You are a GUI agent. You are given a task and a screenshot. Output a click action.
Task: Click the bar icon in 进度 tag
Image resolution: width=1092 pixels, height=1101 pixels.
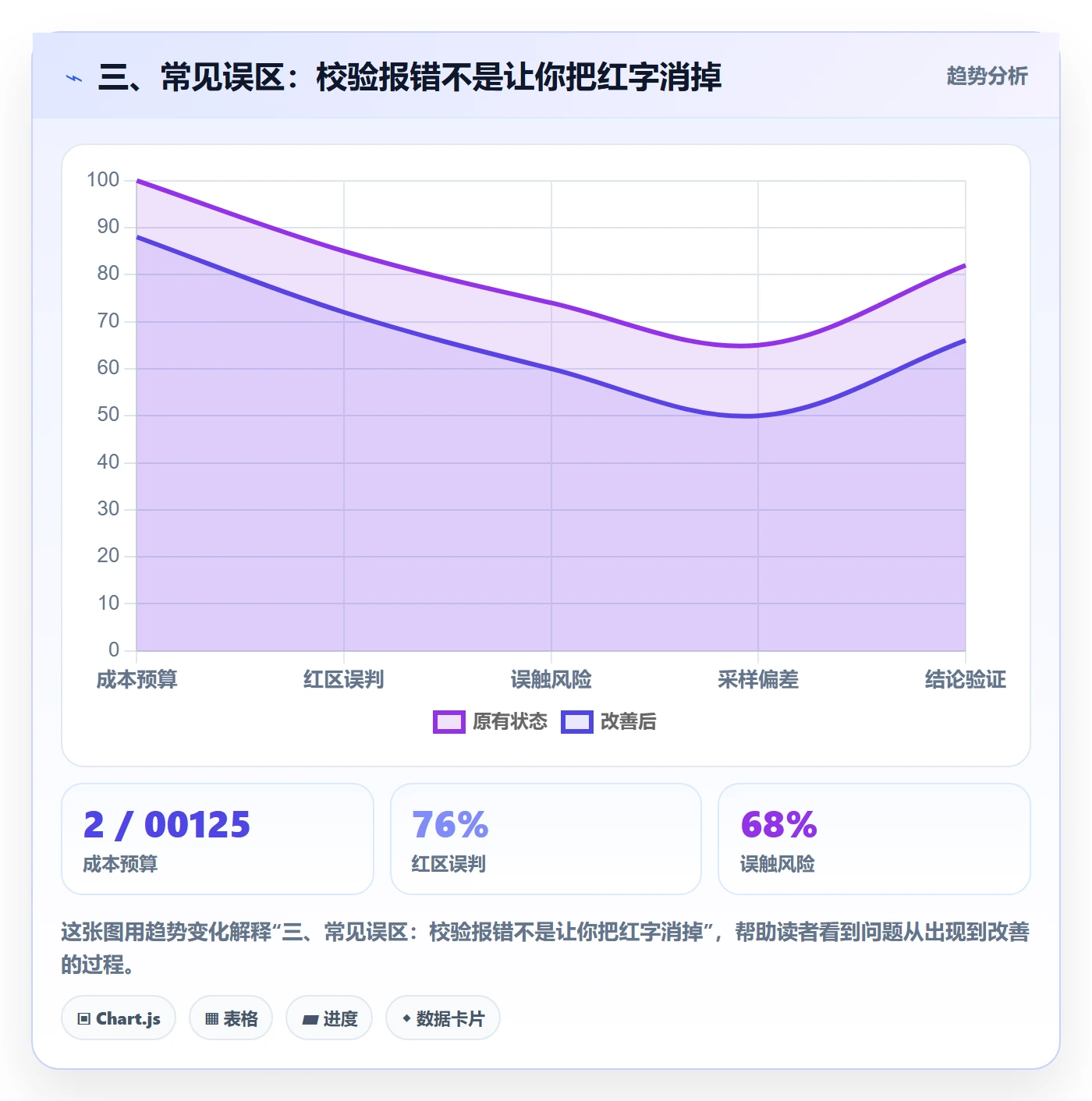310,1019
